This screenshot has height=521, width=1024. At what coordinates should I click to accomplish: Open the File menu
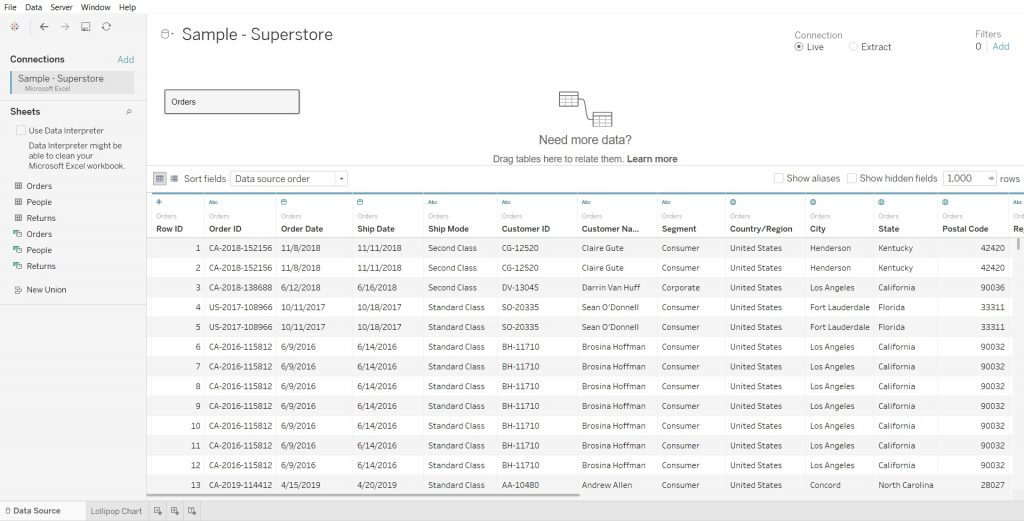[10, 7]
